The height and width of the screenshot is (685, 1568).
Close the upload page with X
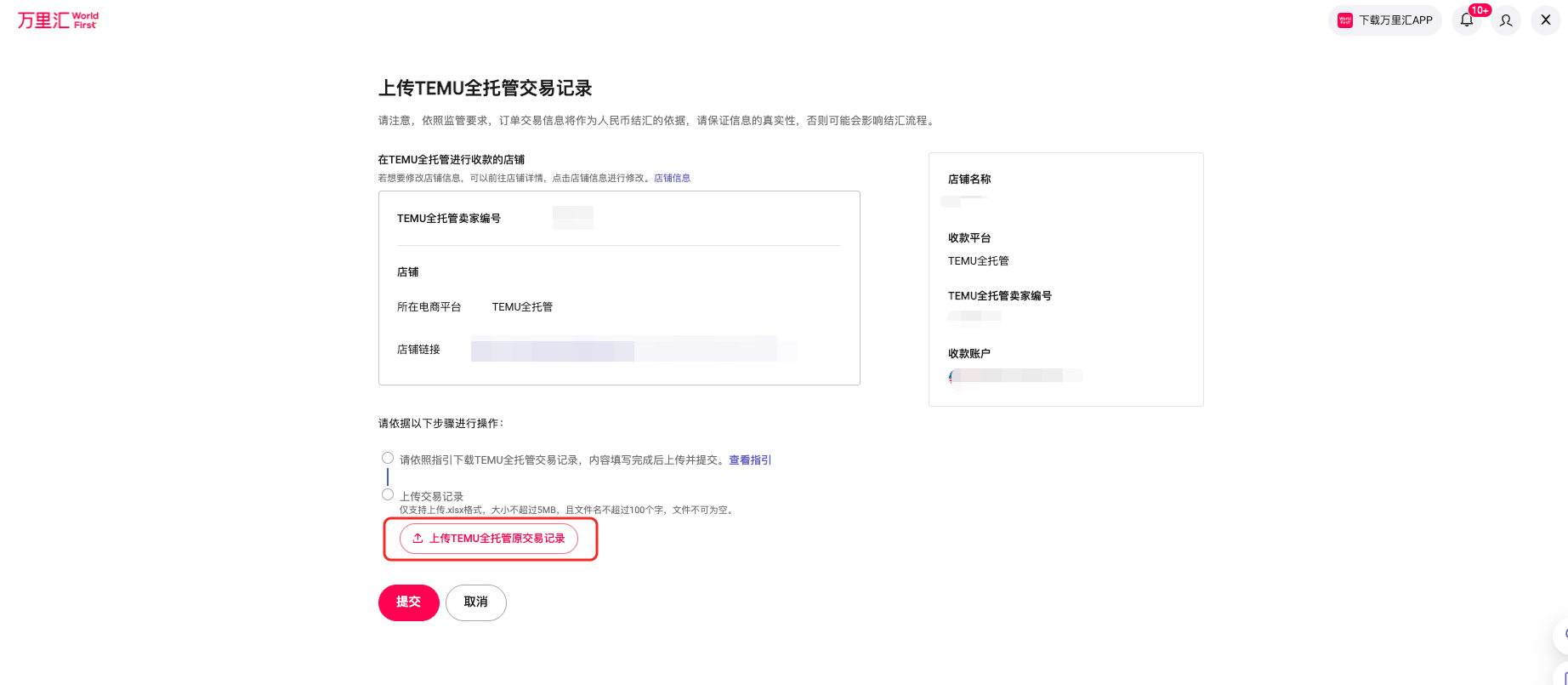(x=1545, y=20)
